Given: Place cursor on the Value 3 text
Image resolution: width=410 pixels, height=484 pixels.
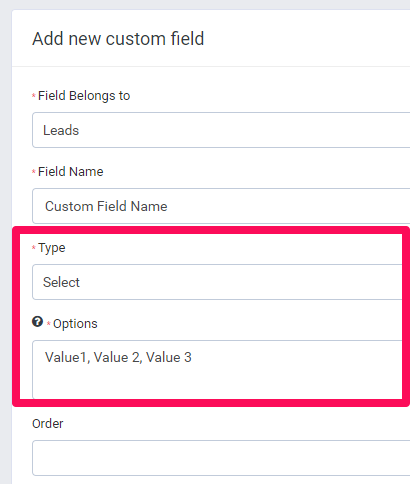Looking at the screenshot, I should [x=169, y=357].
